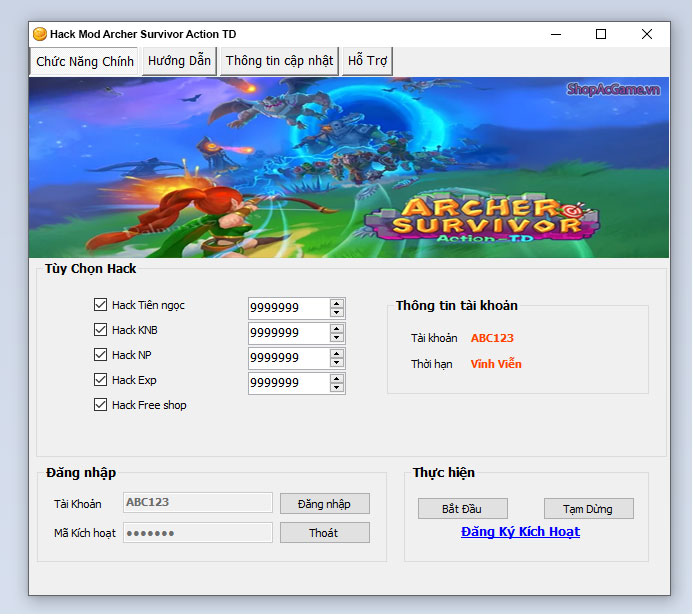Viewport: 693px width, 616px height.
Task: Disable the Hack Exp checkbox
Action: (100, 380)
